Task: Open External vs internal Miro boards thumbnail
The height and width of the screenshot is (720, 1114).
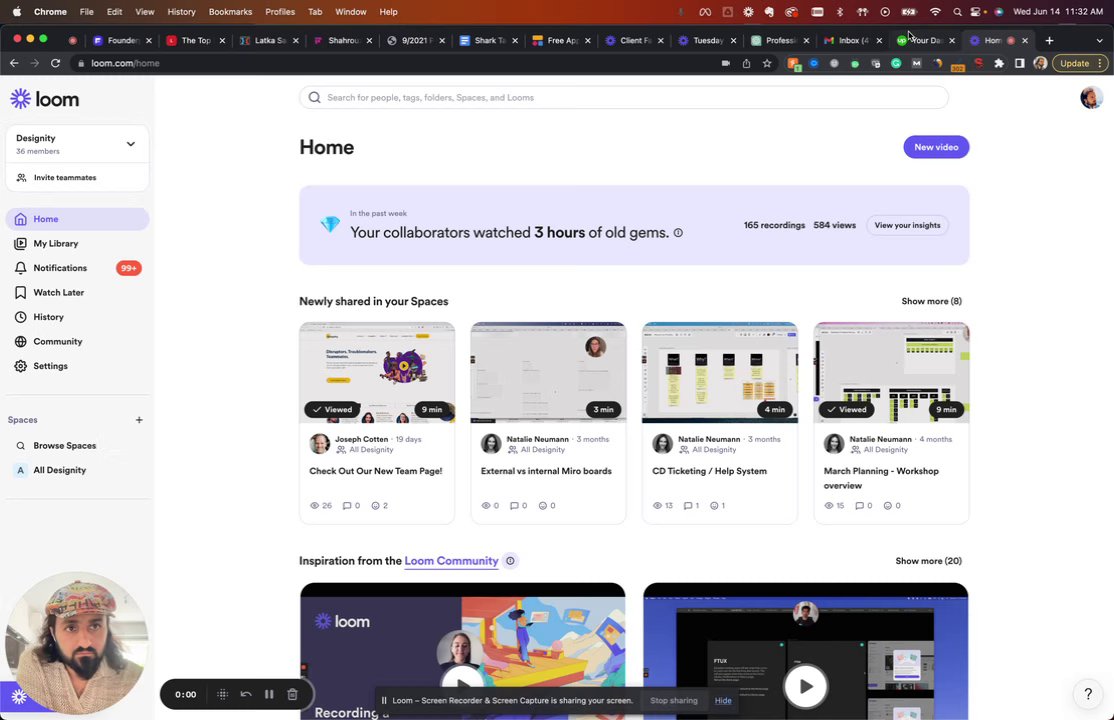Action: point(548,372)
